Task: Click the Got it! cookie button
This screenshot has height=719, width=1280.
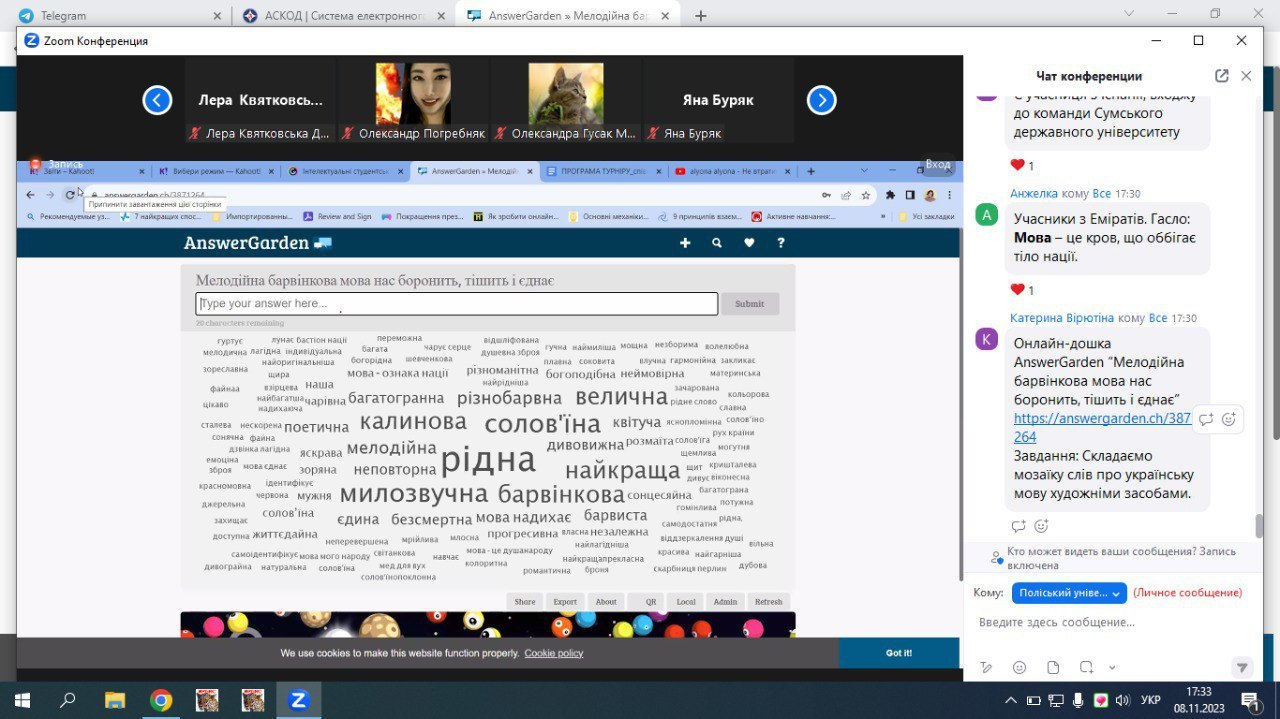Action: click(x=899, y=653)
